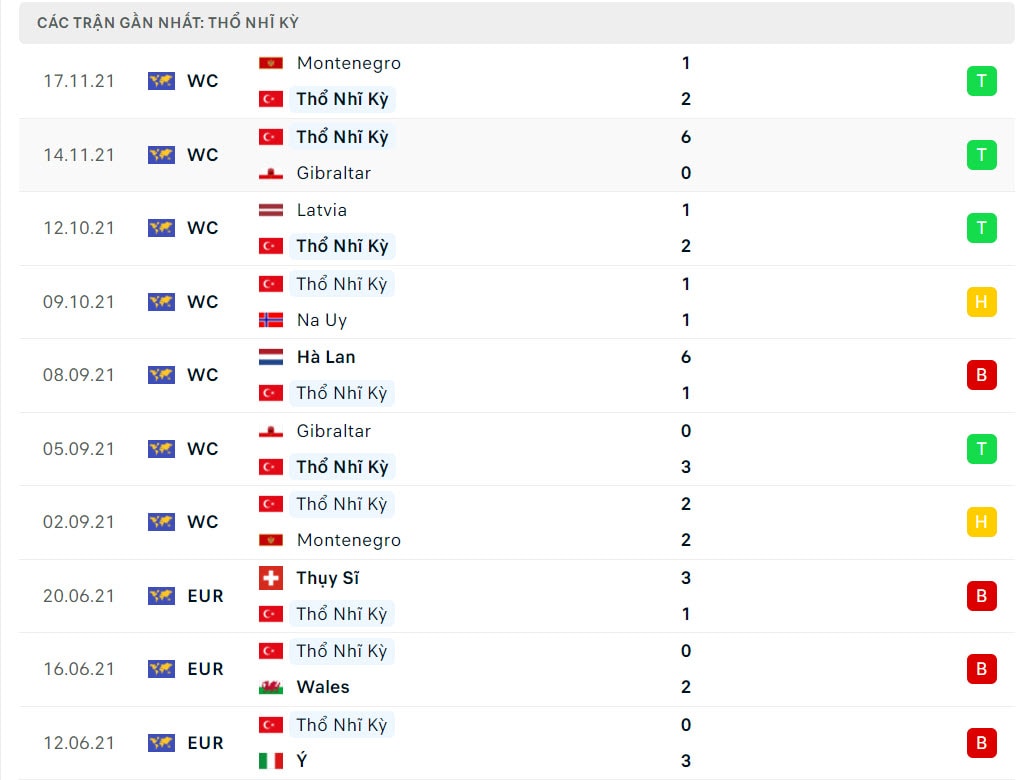
Task: Open the Gibraltar team link in 14.11.21 match
Action: (x=333, y=173)
